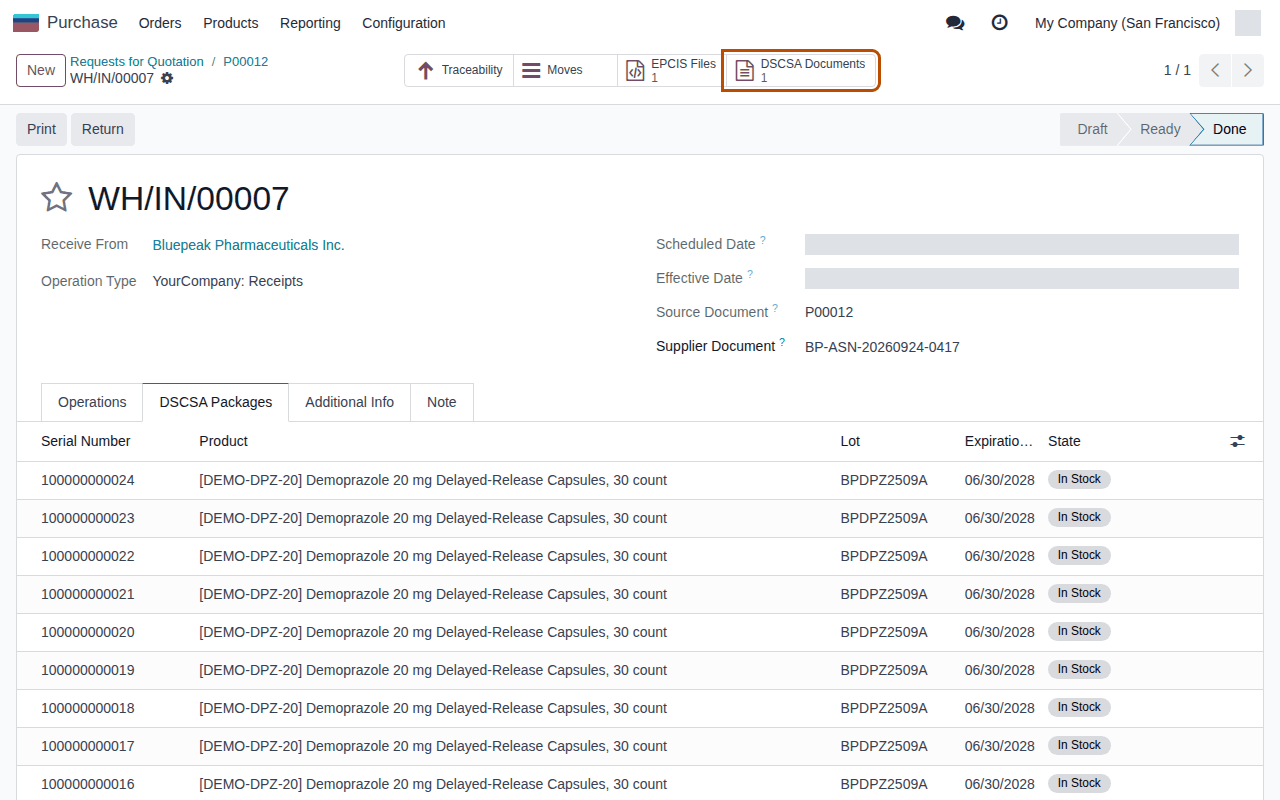The width and height of the screenshot is (1280, 800).
Task: Open the Purchase app home icon
Action: pos(26,22)
